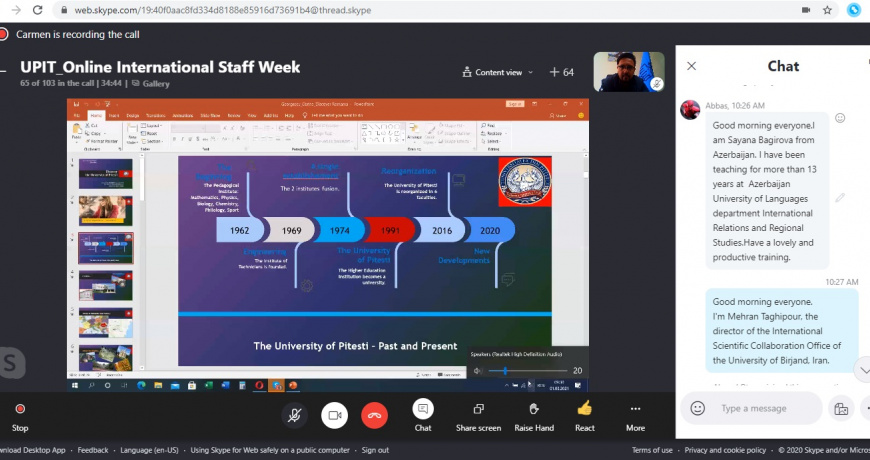
Task: Bookmark this page with the star icon
Action: coord(827,10)
